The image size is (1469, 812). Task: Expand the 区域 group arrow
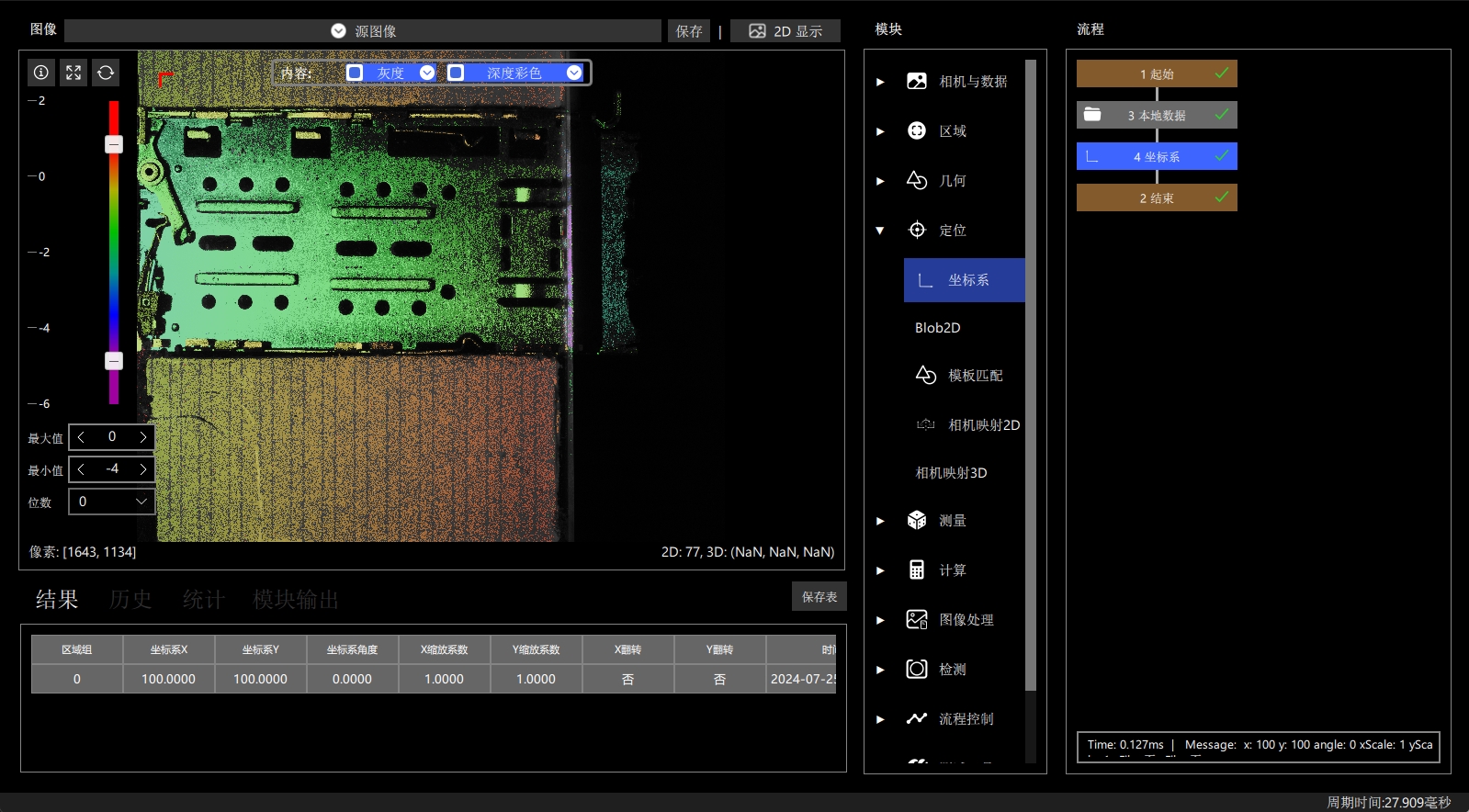coord(880,131)
